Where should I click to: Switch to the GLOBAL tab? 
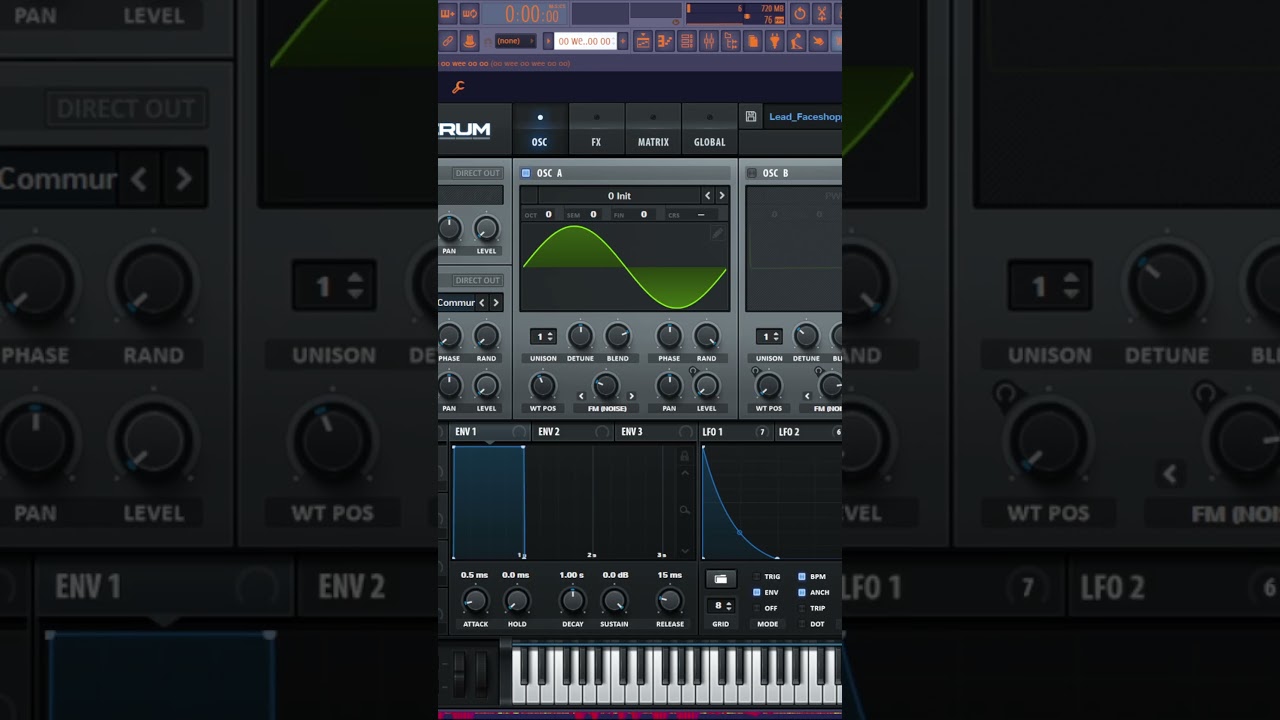[709, 130]
